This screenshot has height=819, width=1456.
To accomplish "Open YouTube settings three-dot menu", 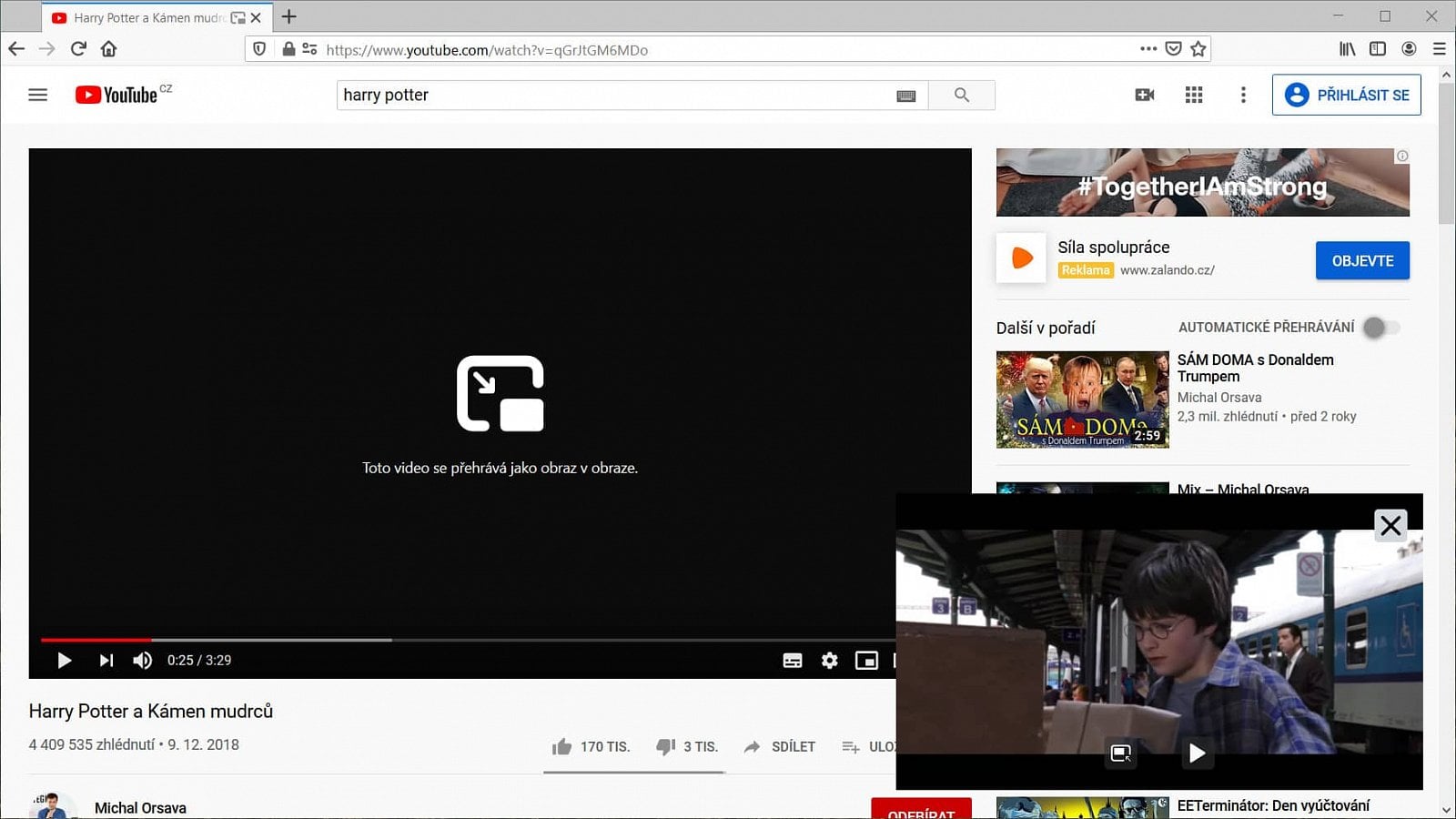I will pos(1243,95).
